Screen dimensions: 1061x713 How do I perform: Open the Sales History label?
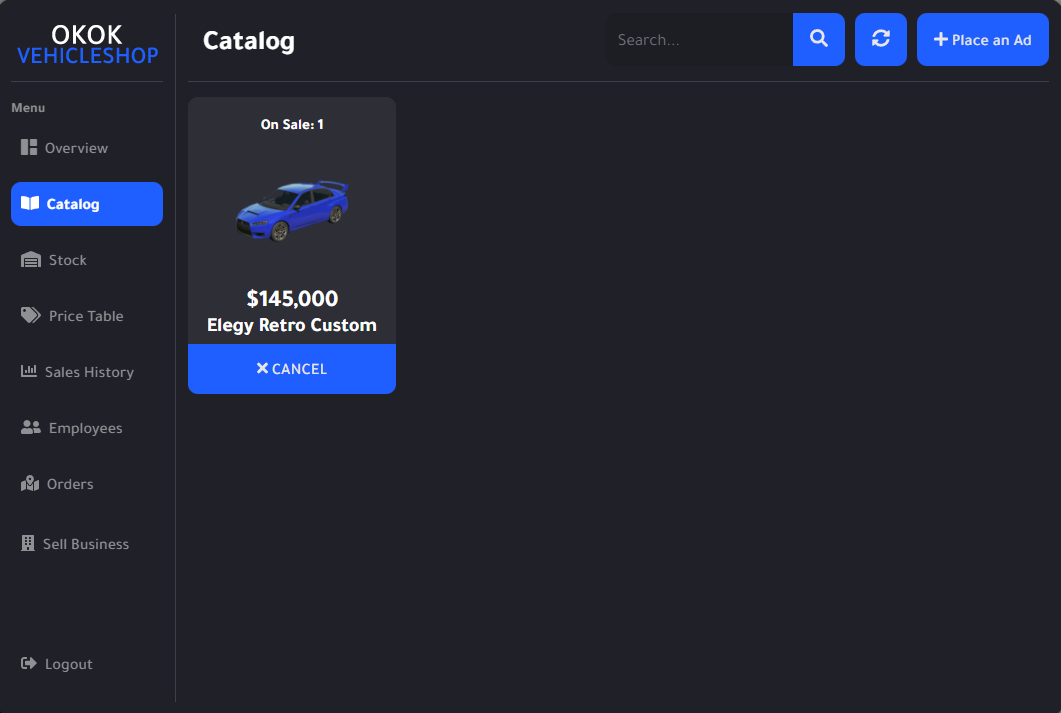click(x=89, y=372)
